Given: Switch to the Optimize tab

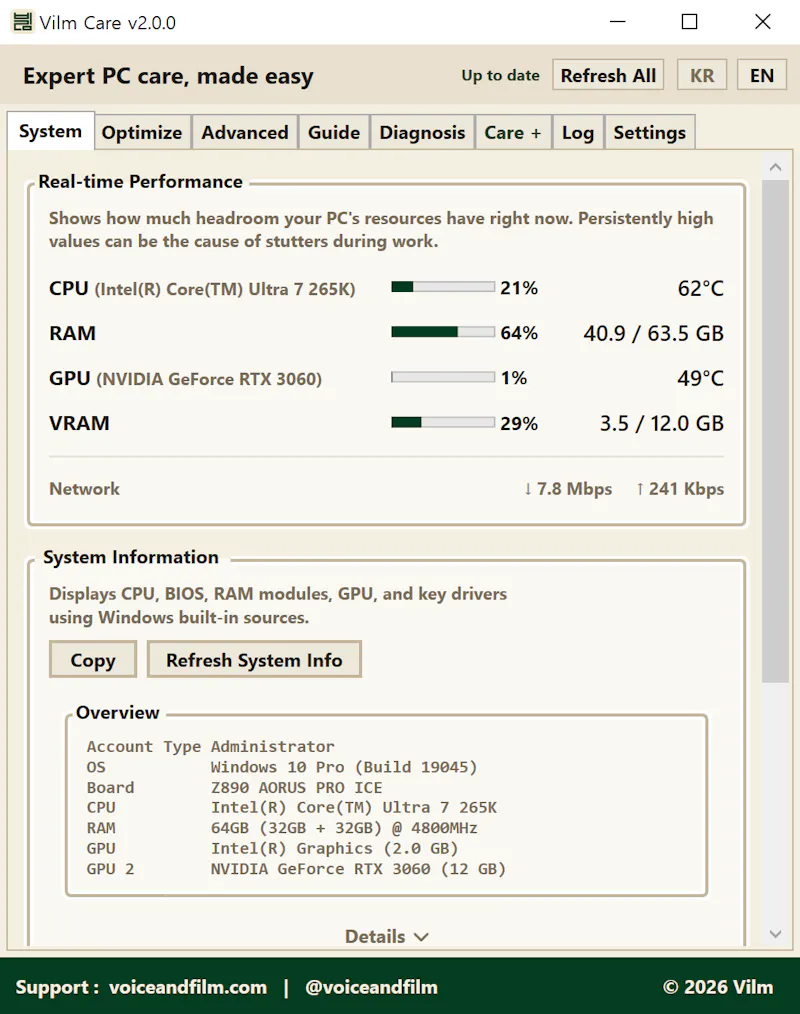Looking at the screenshot, I should click(x=142, y=133).
